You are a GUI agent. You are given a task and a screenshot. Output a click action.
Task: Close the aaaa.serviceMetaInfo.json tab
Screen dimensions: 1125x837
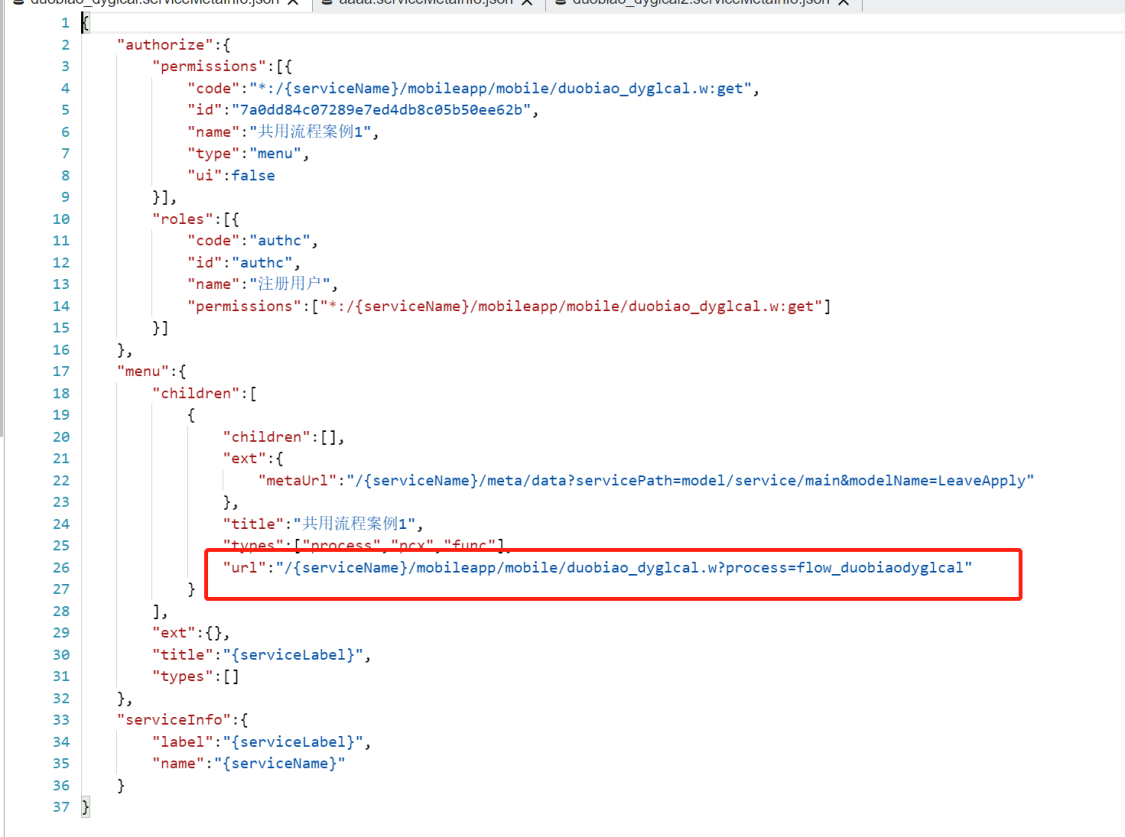click(x=529, y=4)
